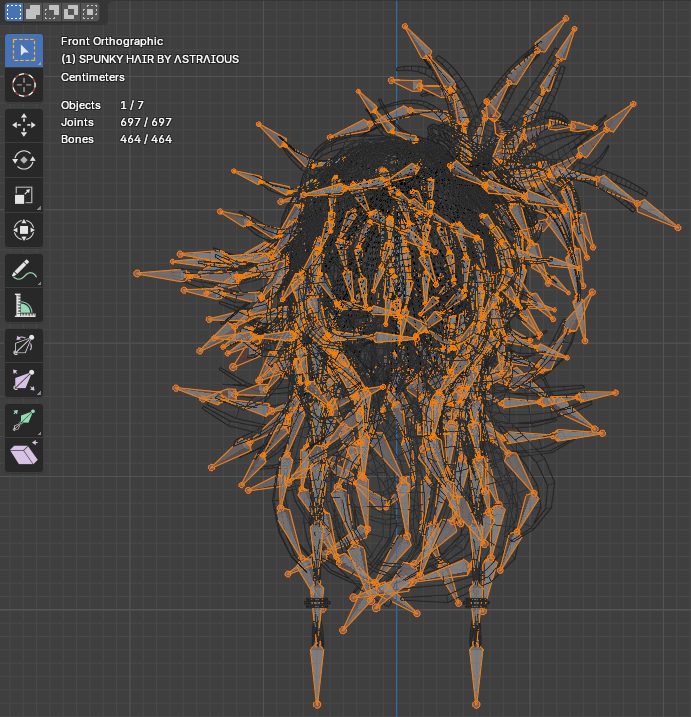This screenshot has height=717, width=691.
Task: Activate the bone Roll tool
Action: click(x=24, y=345)
